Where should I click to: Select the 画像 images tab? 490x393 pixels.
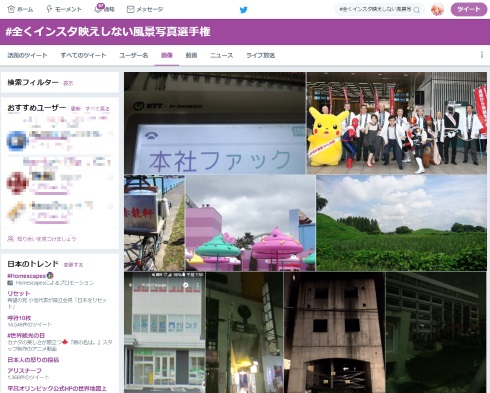(x=167, y=55)
